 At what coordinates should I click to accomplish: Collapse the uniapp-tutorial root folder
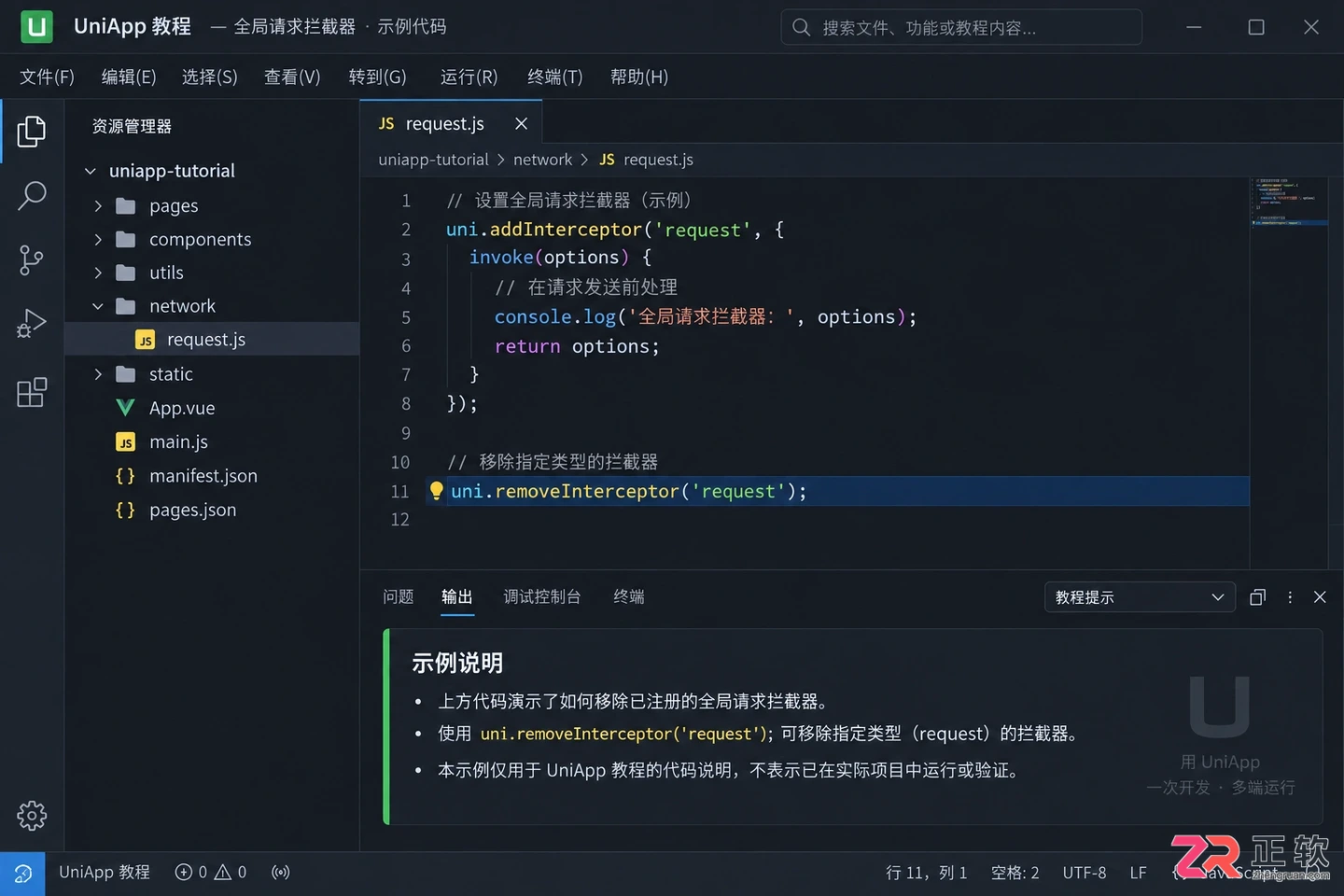[x=91, y=171]
